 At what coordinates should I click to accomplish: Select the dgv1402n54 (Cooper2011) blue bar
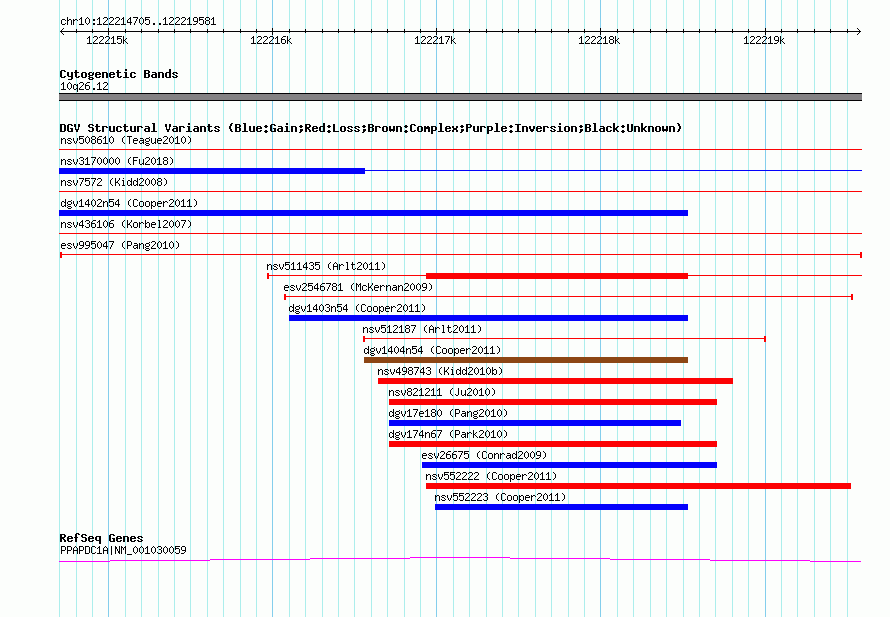pyautogui.click(x=373, y=213)
